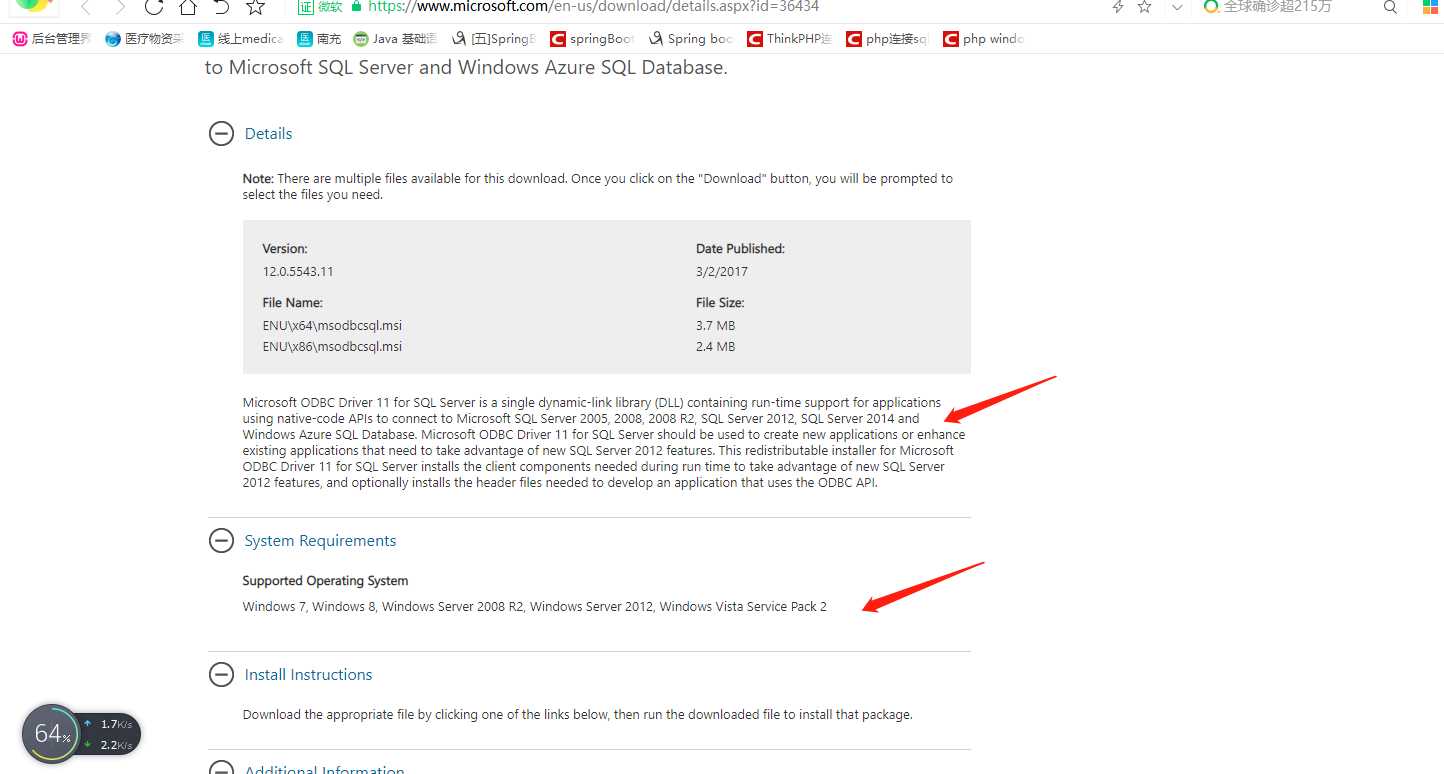
Task: Open the 医疗物资 bookmark
Action: click(144, 39)
